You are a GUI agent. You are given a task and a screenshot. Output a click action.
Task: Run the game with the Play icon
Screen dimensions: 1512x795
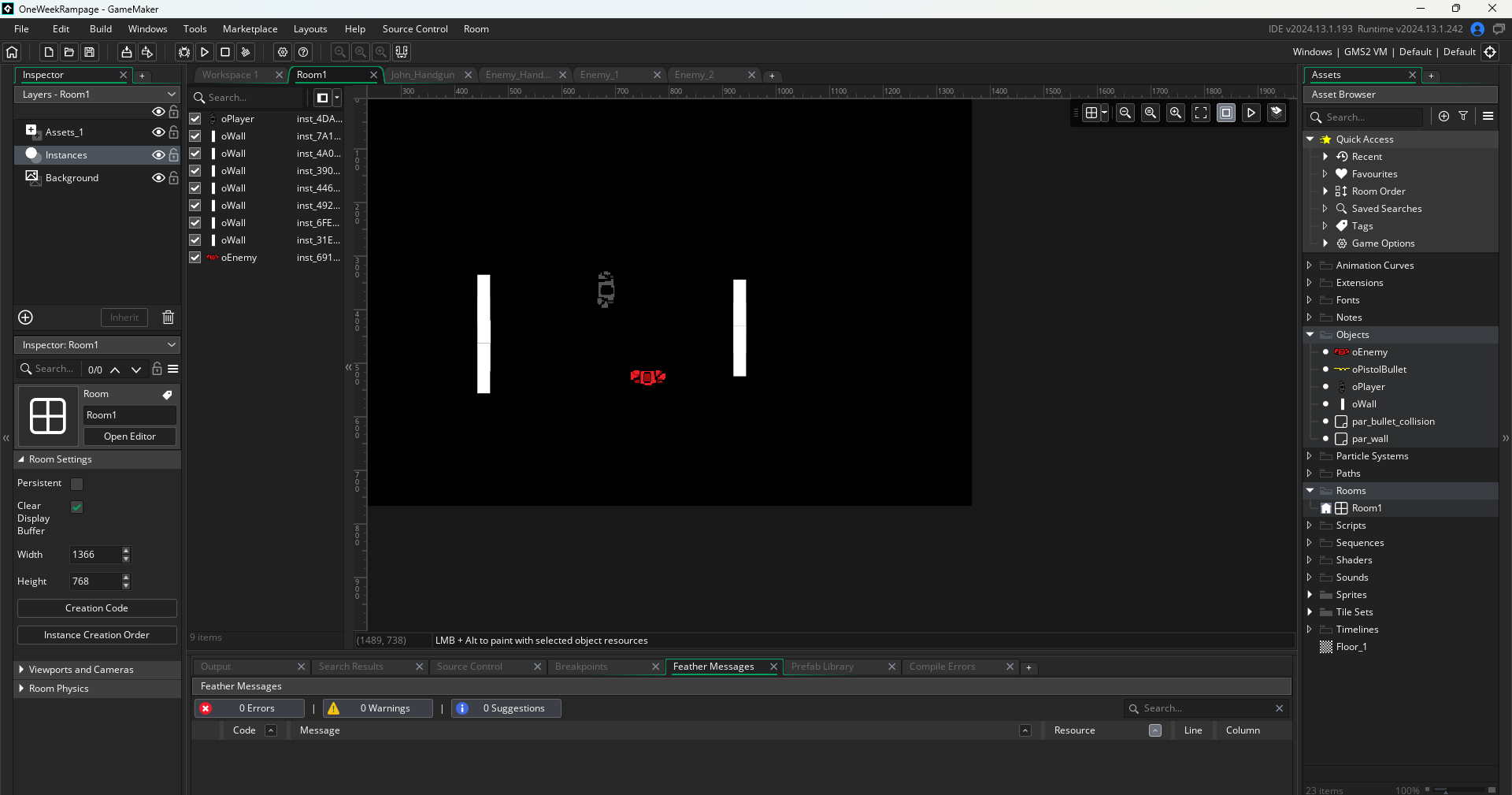205,52
